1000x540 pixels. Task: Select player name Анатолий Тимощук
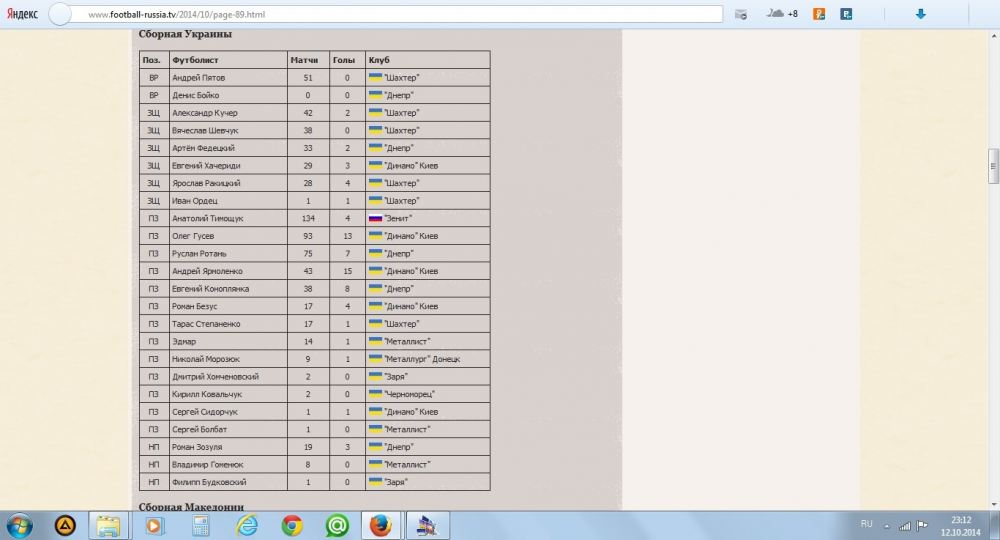coord(207,218)
